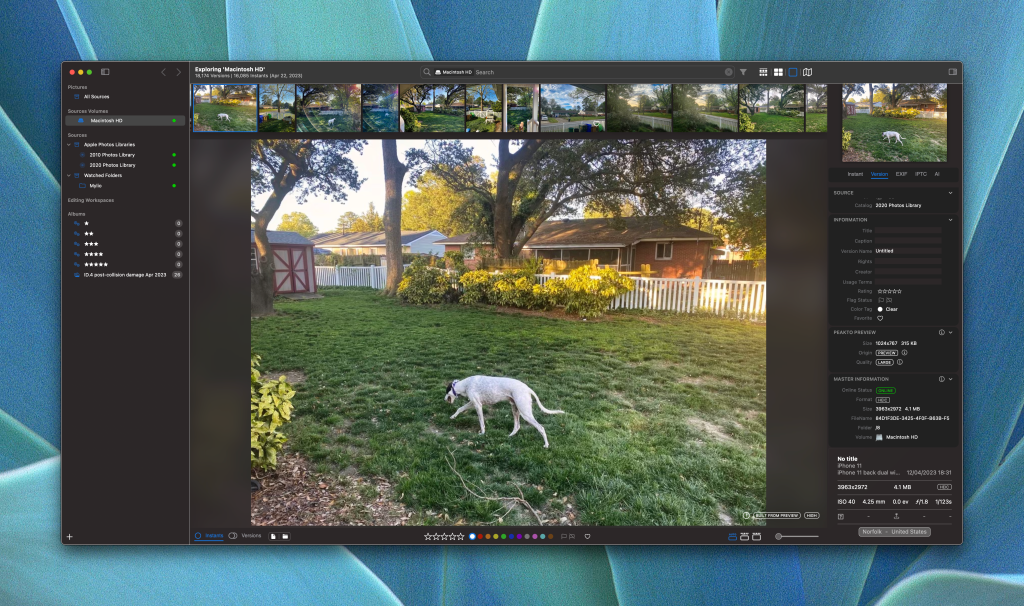Toggle the right inspector panel icon
The width and height of the screenshot is (1024, 606).
[952, 72]
